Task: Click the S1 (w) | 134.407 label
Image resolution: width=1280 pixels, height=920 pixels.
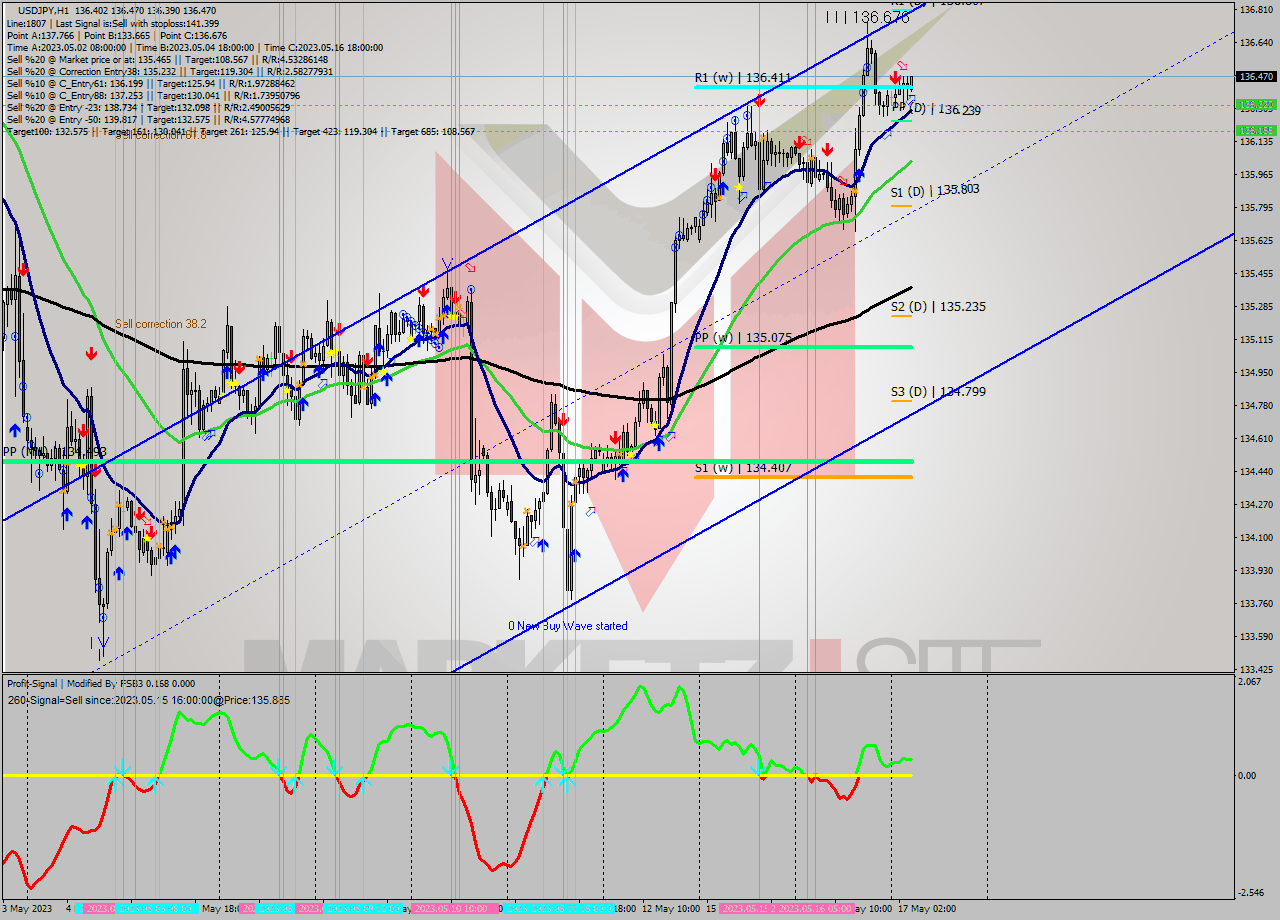Action: [742, 466]
